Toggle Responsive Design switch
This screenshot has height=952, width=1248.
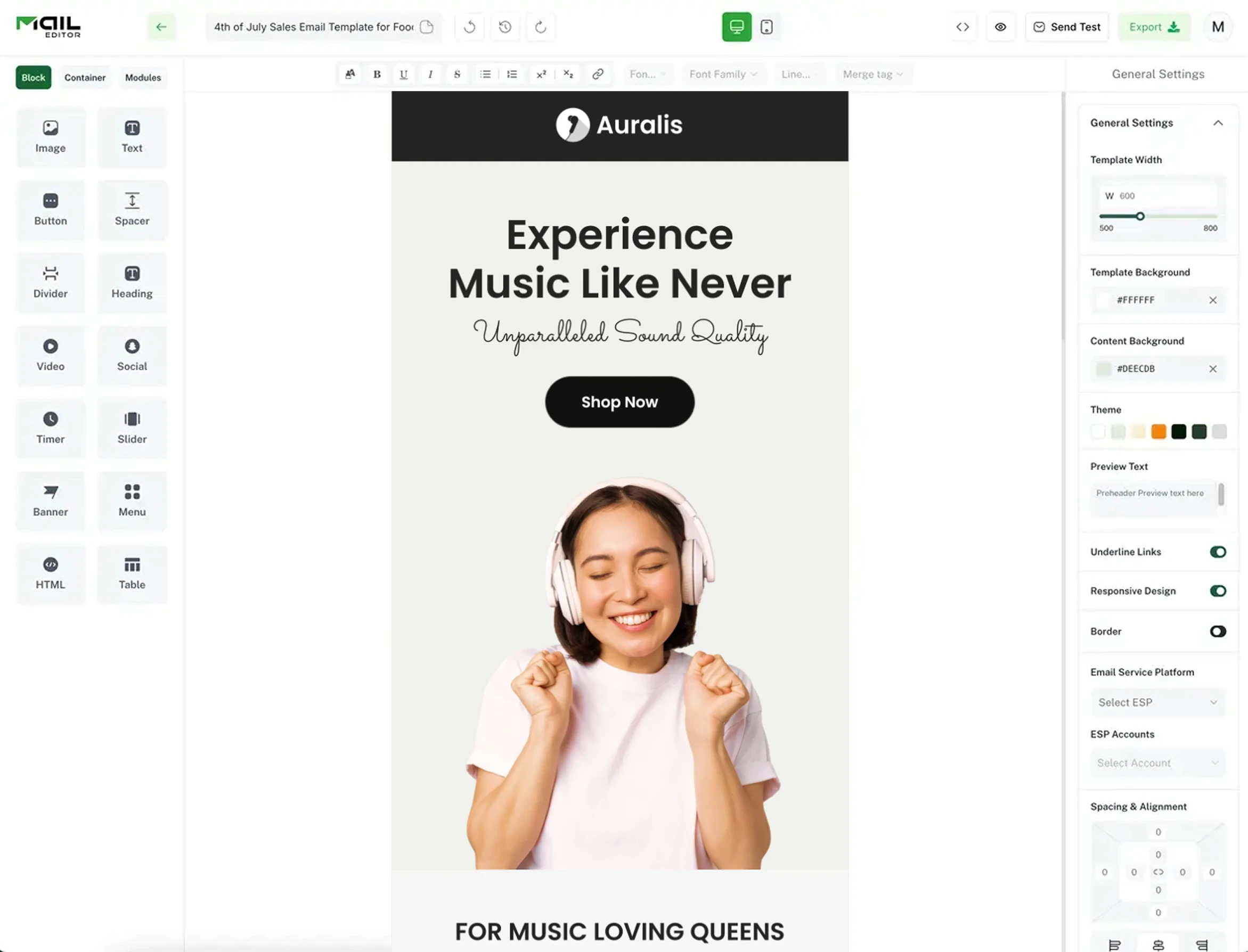tap(1218, 591)
